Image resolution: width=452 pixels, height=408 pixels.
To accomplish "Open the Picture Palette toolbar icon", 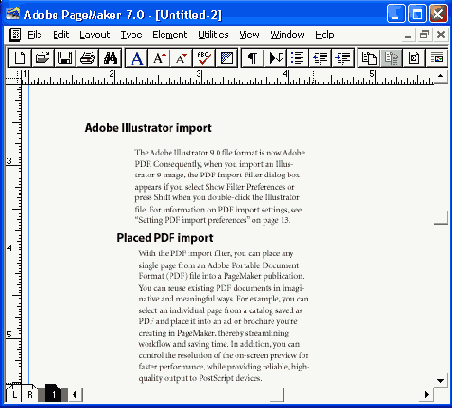I will click(437, 58).
